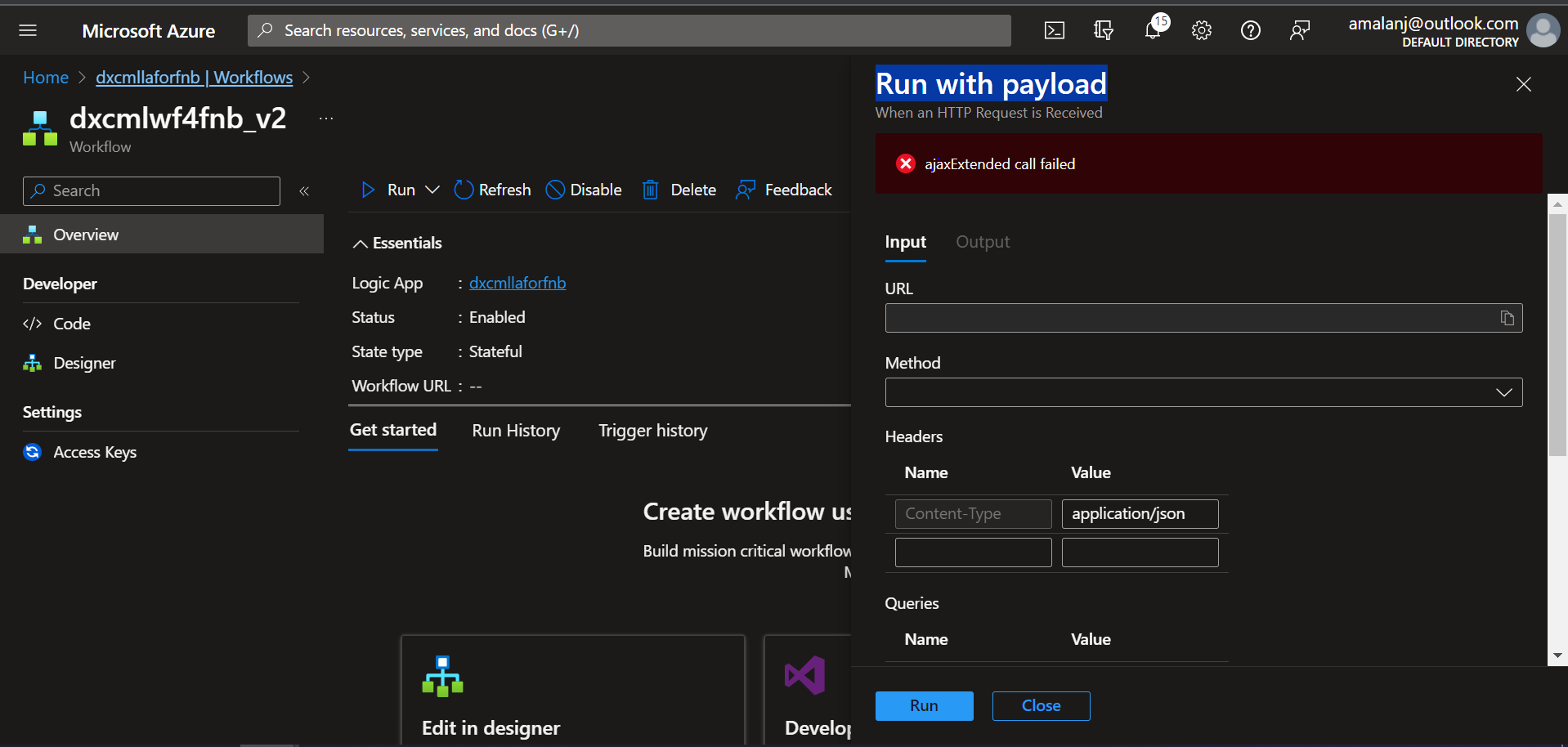Switch to the Output tab
The width and height of the screenshot is (1568, 747).
(983, 243)
